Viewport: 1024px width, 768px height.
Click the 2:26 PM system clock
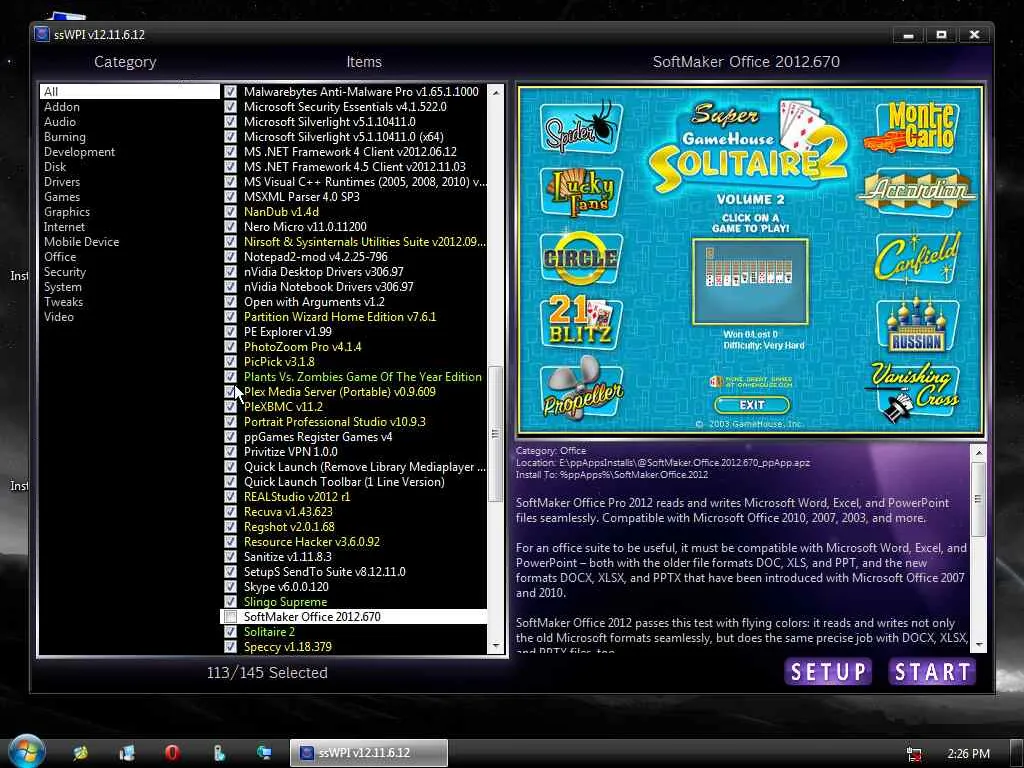click(968, 754)
